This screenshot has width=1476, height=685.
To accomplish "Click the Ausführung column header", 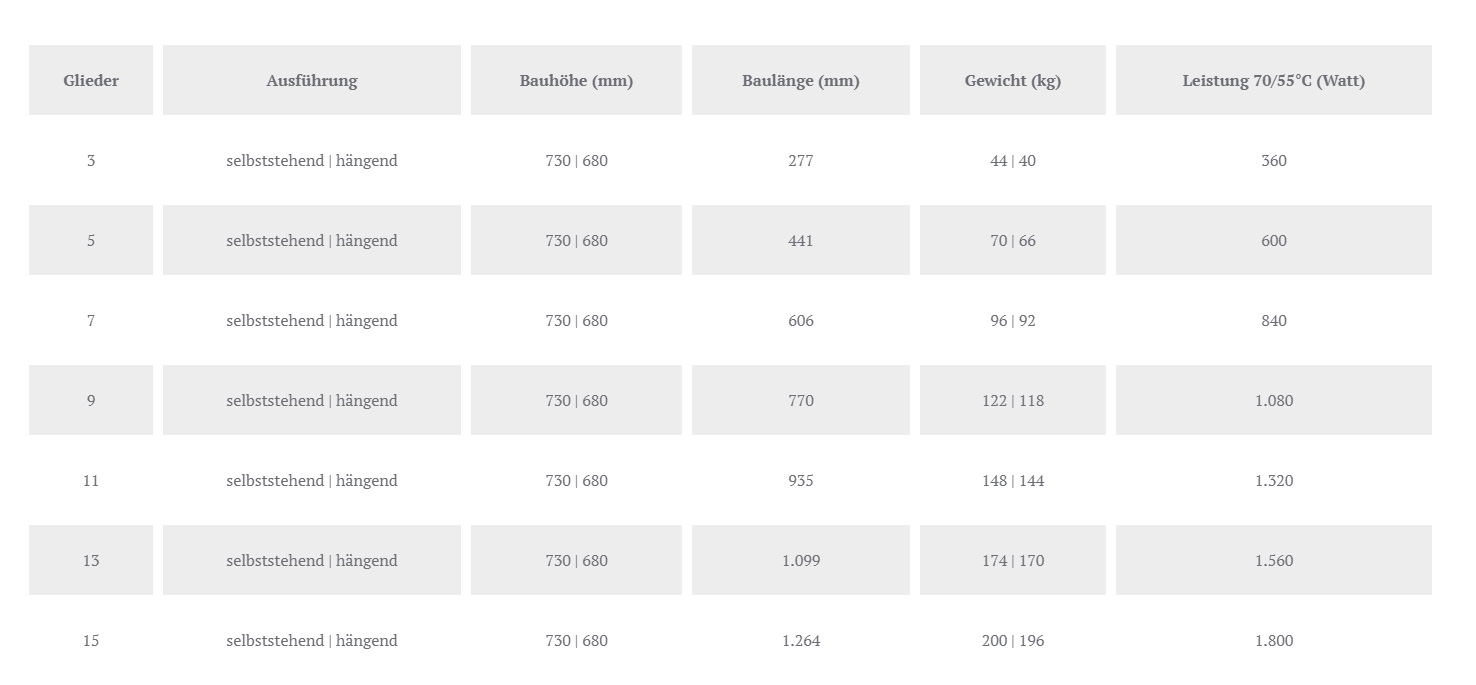I will (x=312, y=81).
